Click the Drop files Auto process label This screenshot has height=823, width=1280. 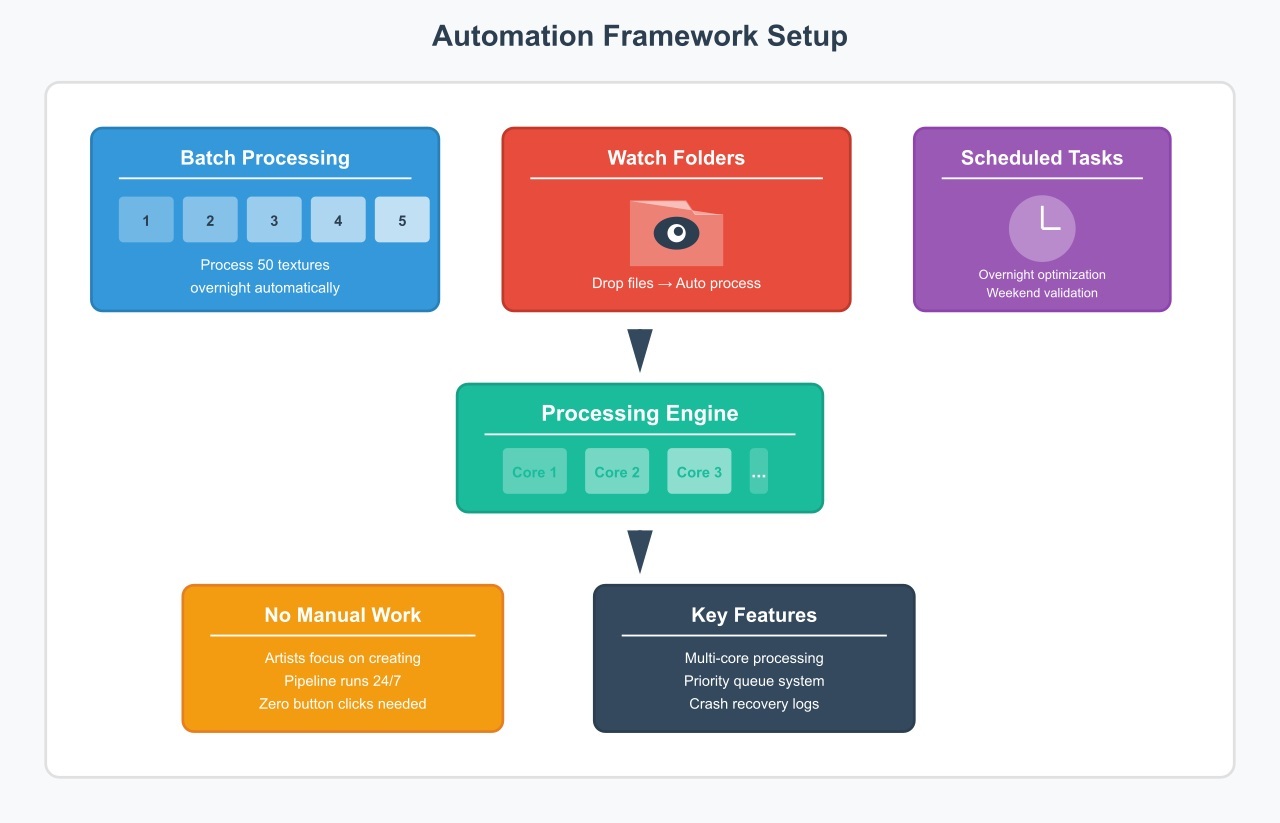(676, 283)
